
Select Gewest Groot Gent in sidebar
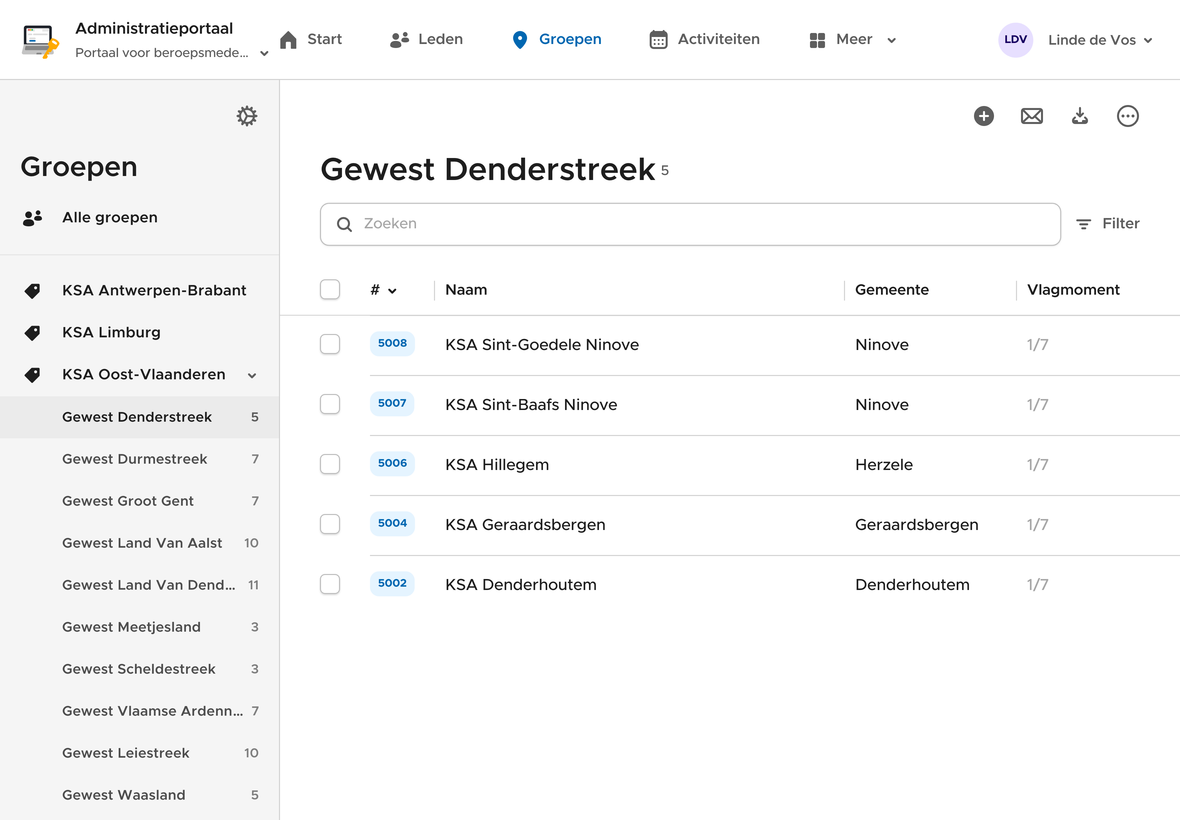(128, 501)
